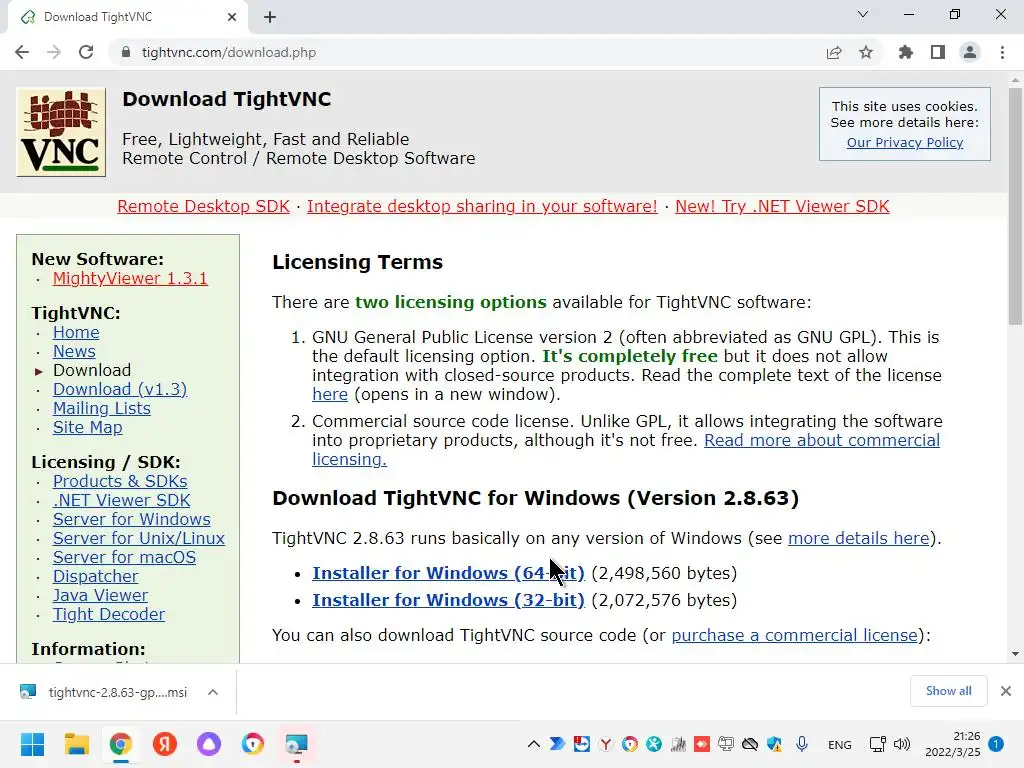
Task: Open Dispatcher sidebar link
Action: pos(95,576)
